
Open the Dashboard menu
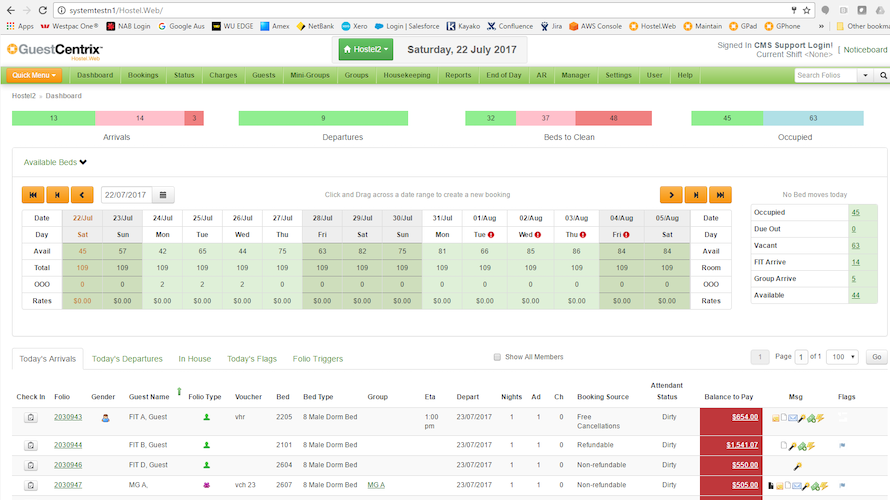[x=95, y=75]
